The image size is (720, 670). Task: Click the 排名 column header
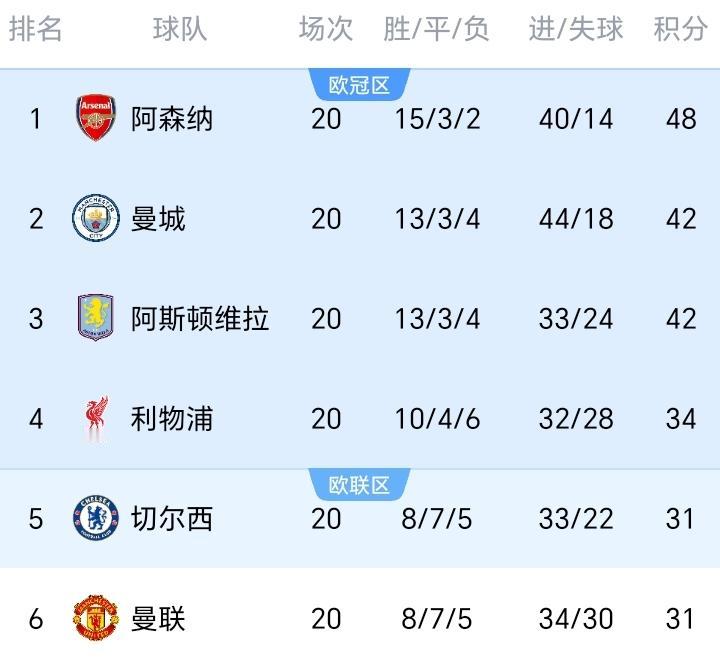36,30
